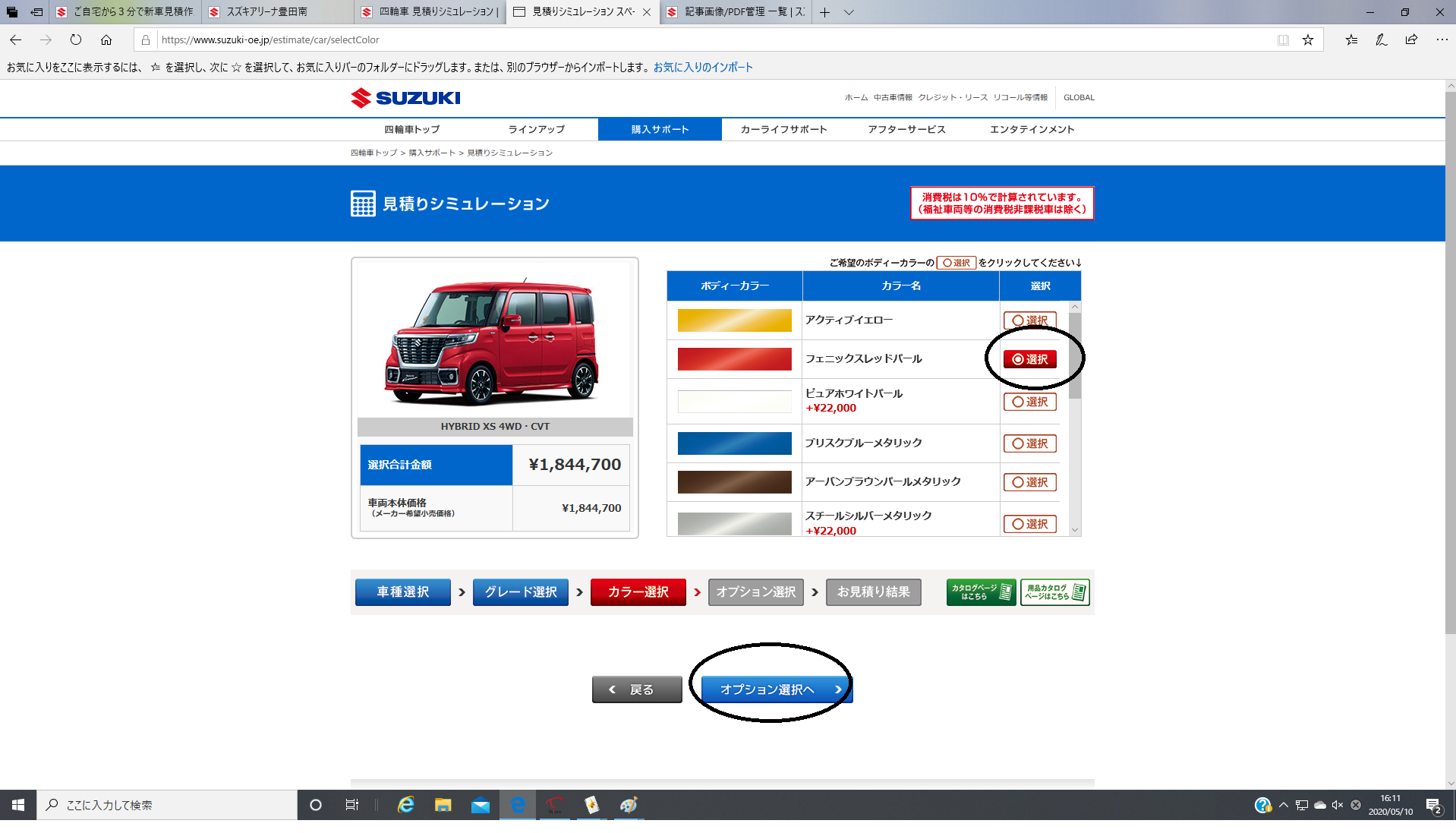Click the Windows taskbar search box
1456x833 pixels.
(167, 805)
